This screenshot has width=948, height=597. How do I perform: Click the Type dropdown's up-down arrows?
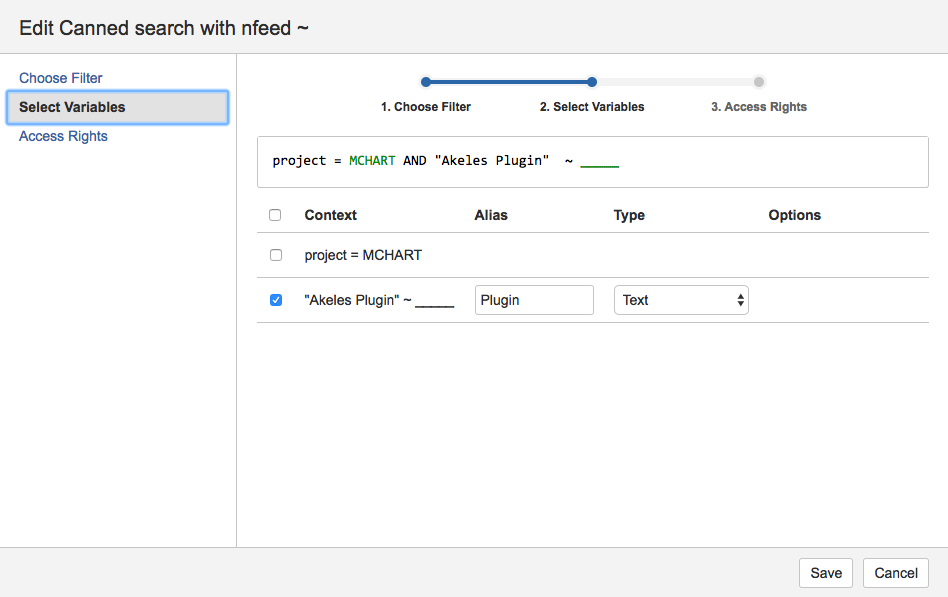(739, 299)
